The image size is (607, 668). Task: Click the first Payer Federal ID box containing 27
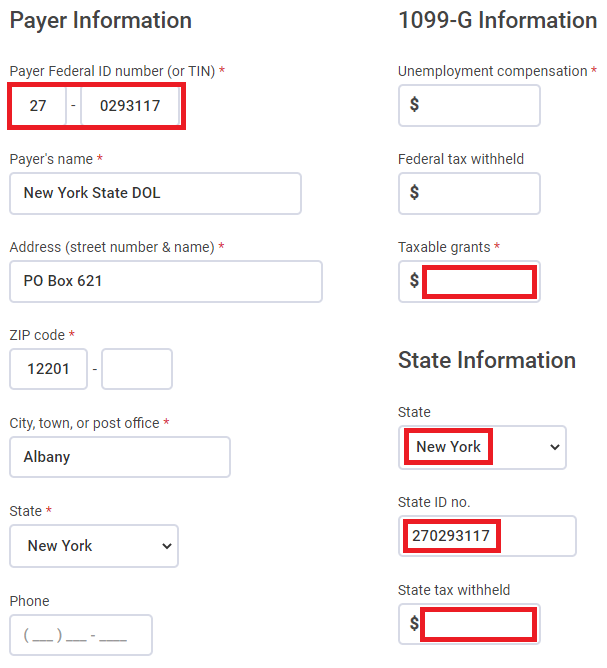[38, 105]
